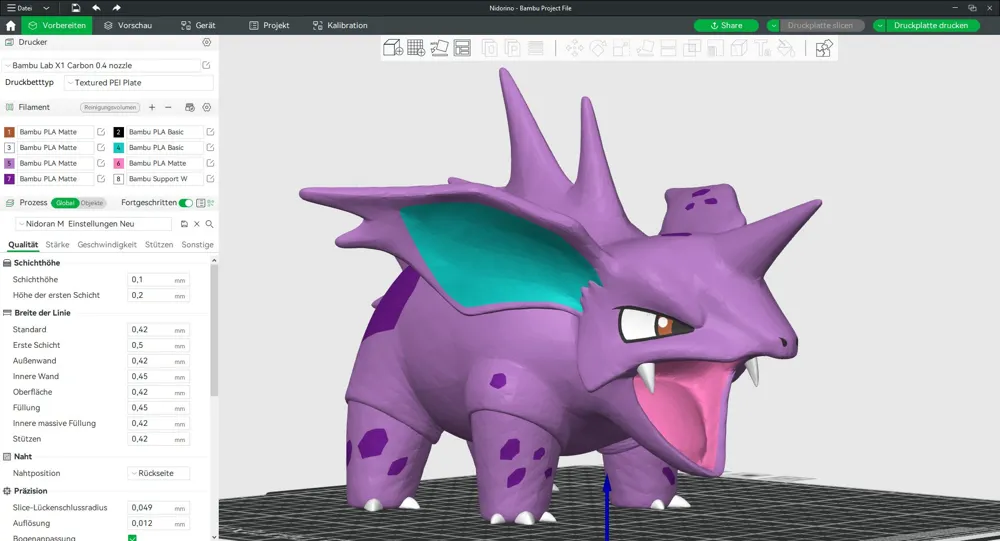The width and height of the screenshot is (1000, 541).
Task: Open the filament settings gear icon
Action: pos(207,107)
